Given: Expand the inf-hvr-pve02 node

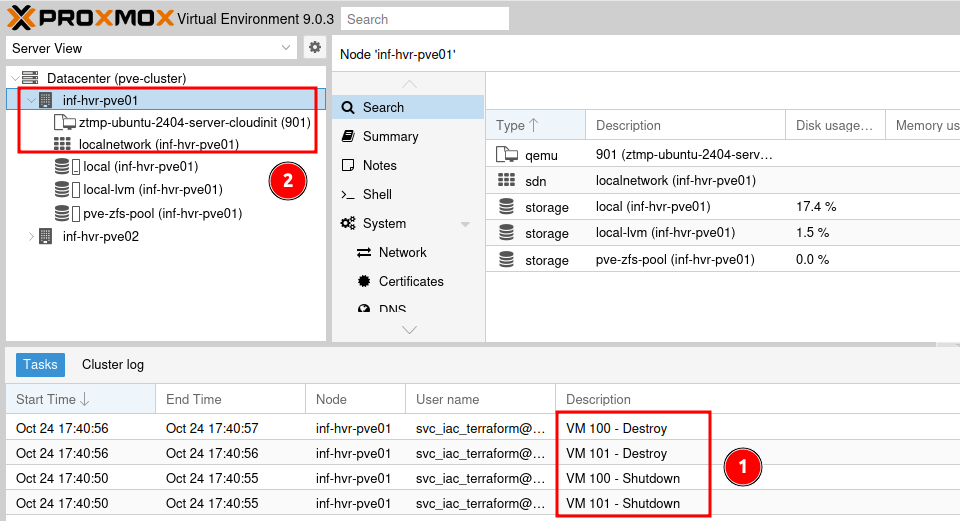Looking at the screenshot, I should (30, 237).
